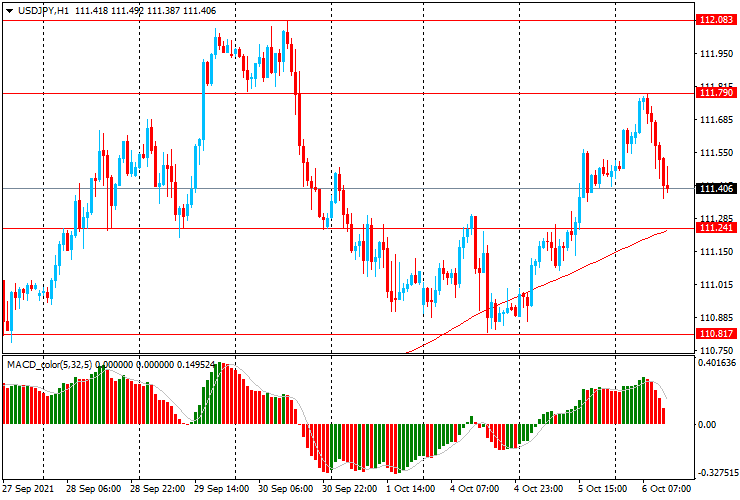Select the 111.241 support price label
This screenshot has height=500, width=740.
pyautogui.click(x=717, y=228)
